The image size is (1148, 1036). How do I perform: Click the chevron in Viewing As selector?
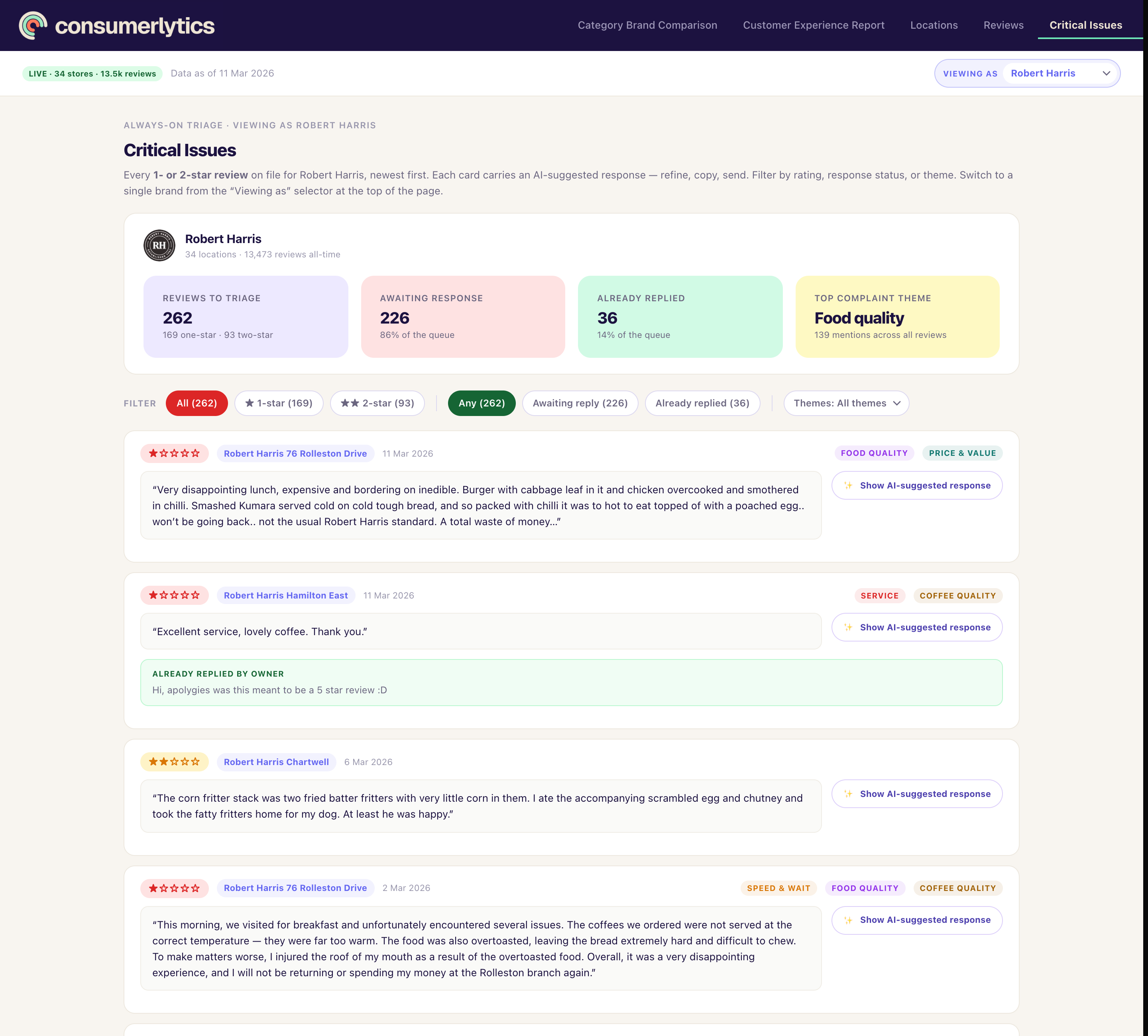tap(1107, 73)
